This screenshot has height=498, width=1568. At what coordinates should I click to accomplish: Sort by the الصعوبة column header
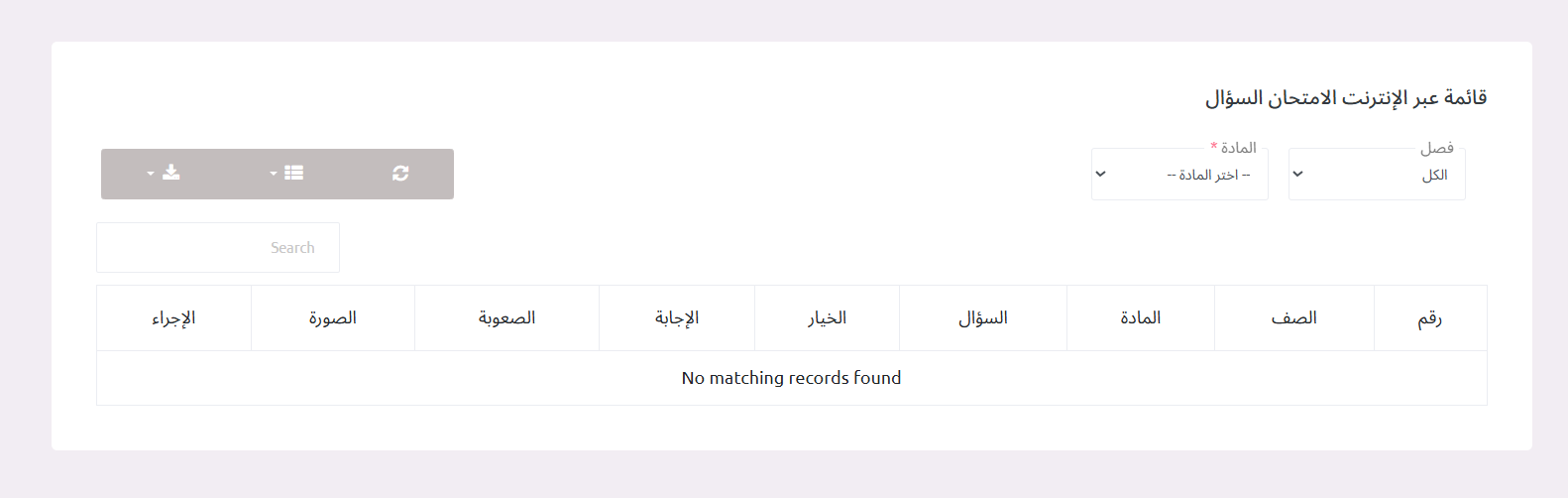(x=506, y=318)
